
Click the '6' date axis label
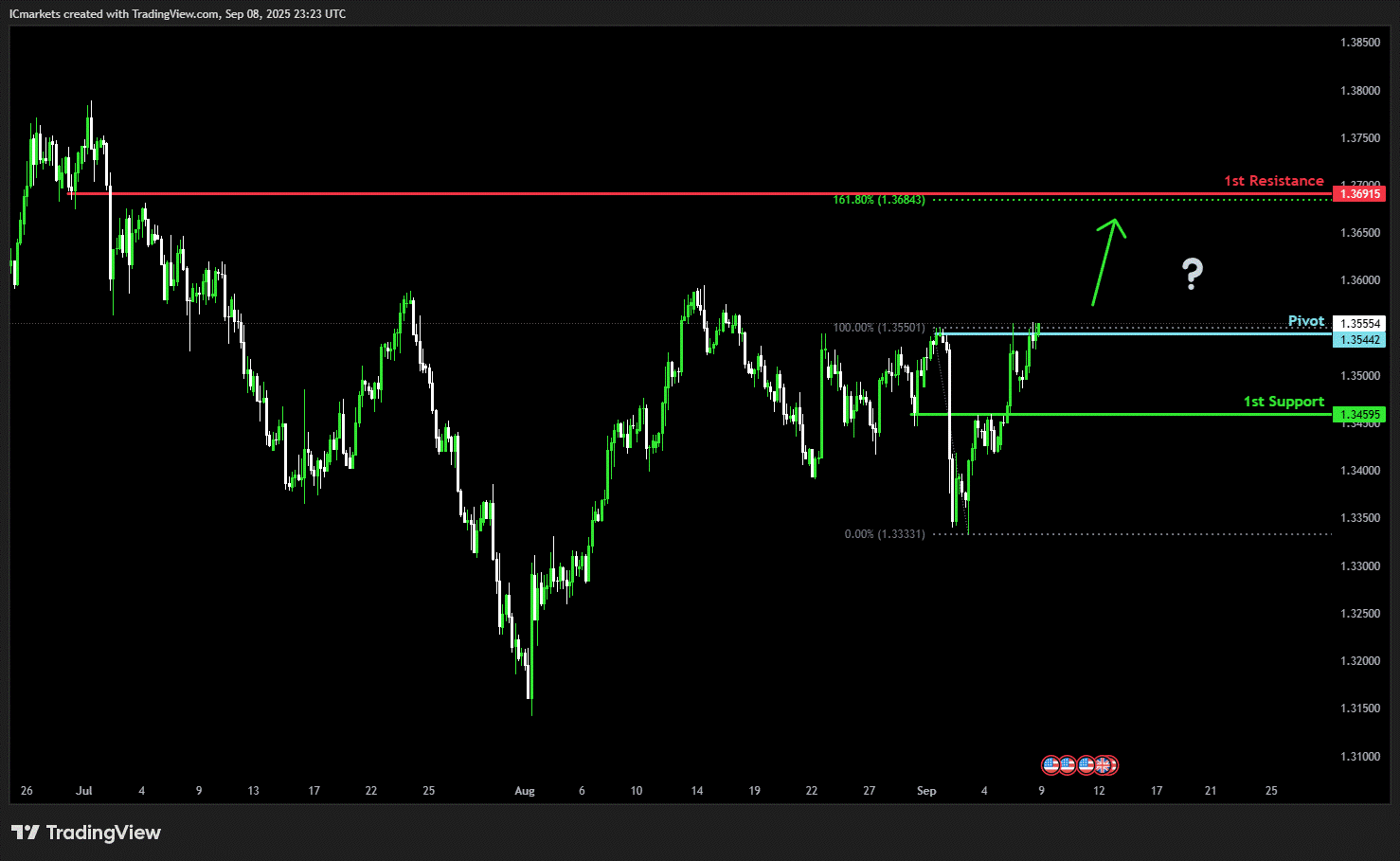582,791
